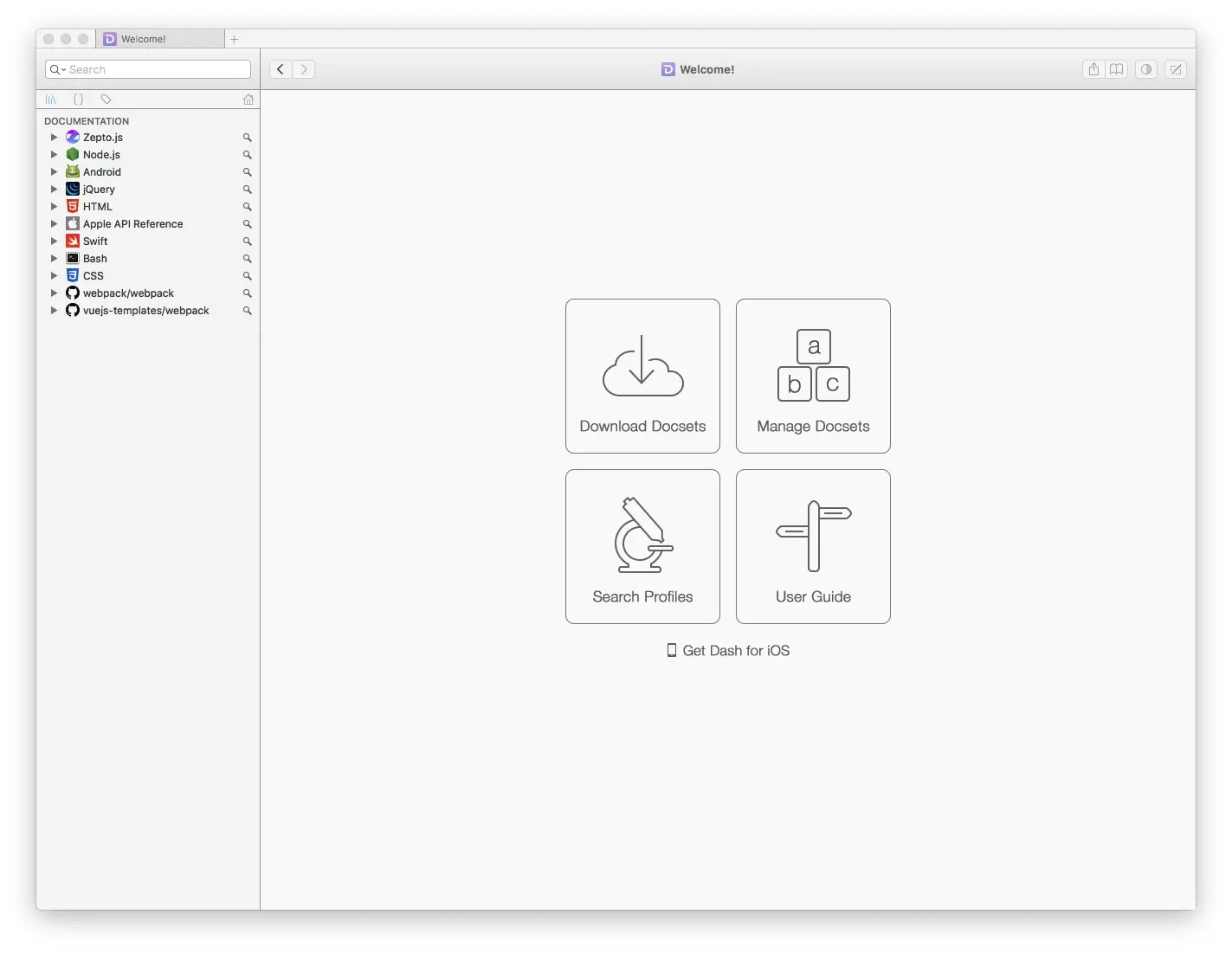
Task: Click the home icon in sidebar
Action: (x=248, y=100)
